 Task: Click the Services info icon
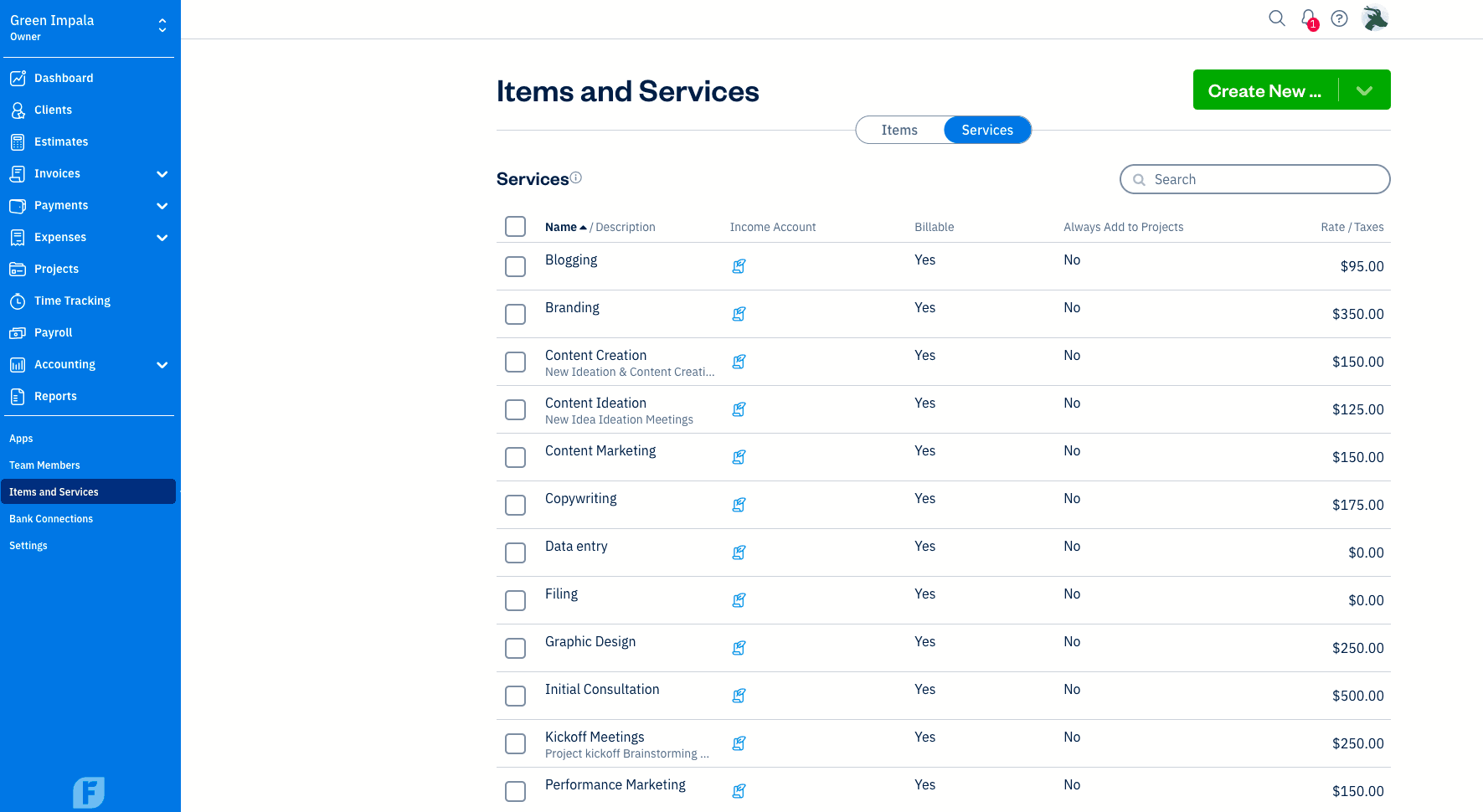[576, 177]
